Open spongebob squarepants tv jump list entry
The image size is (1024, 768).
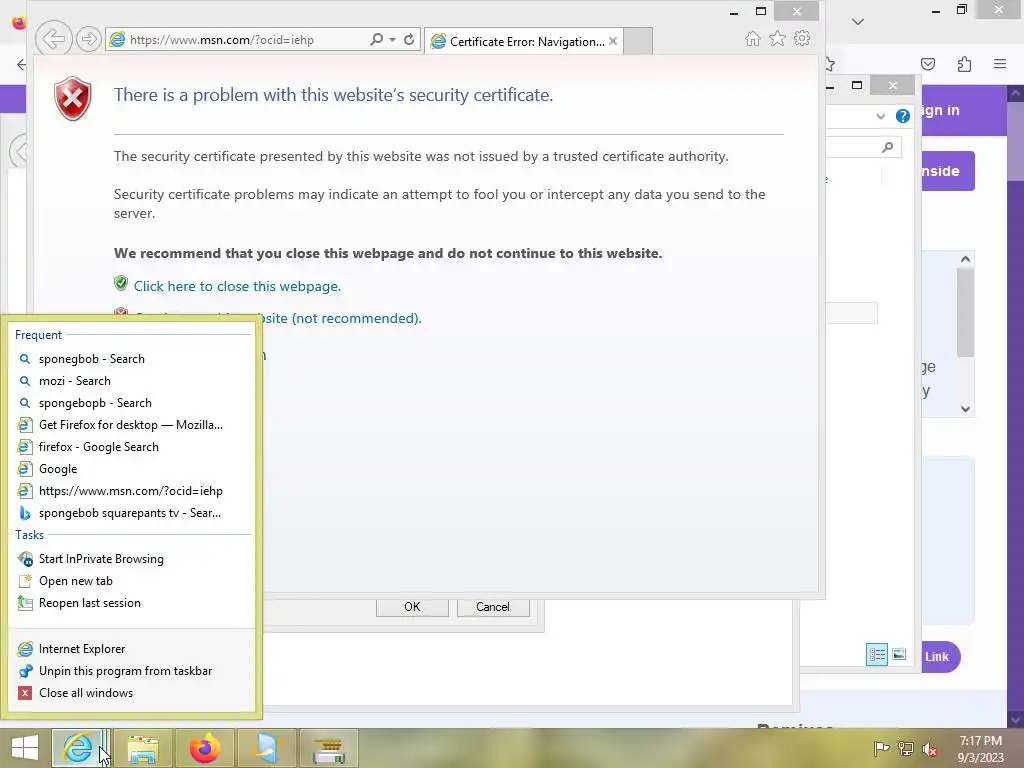click(133, 513)
